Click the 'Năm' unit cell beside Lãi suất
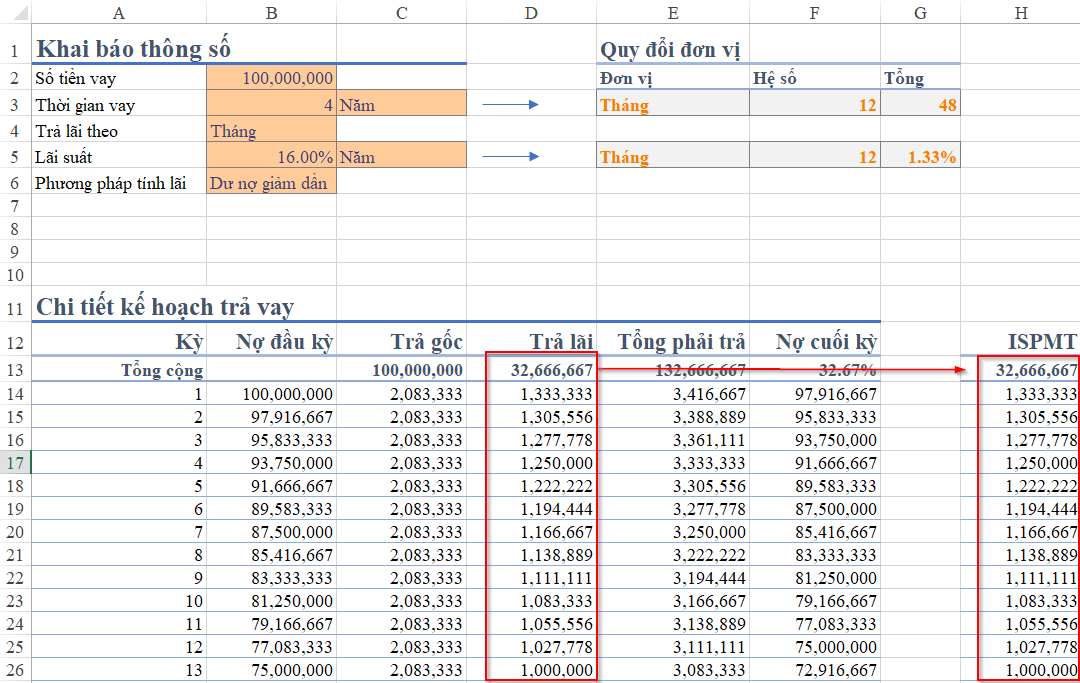The image size is (1080, 683). pos(402,156)
